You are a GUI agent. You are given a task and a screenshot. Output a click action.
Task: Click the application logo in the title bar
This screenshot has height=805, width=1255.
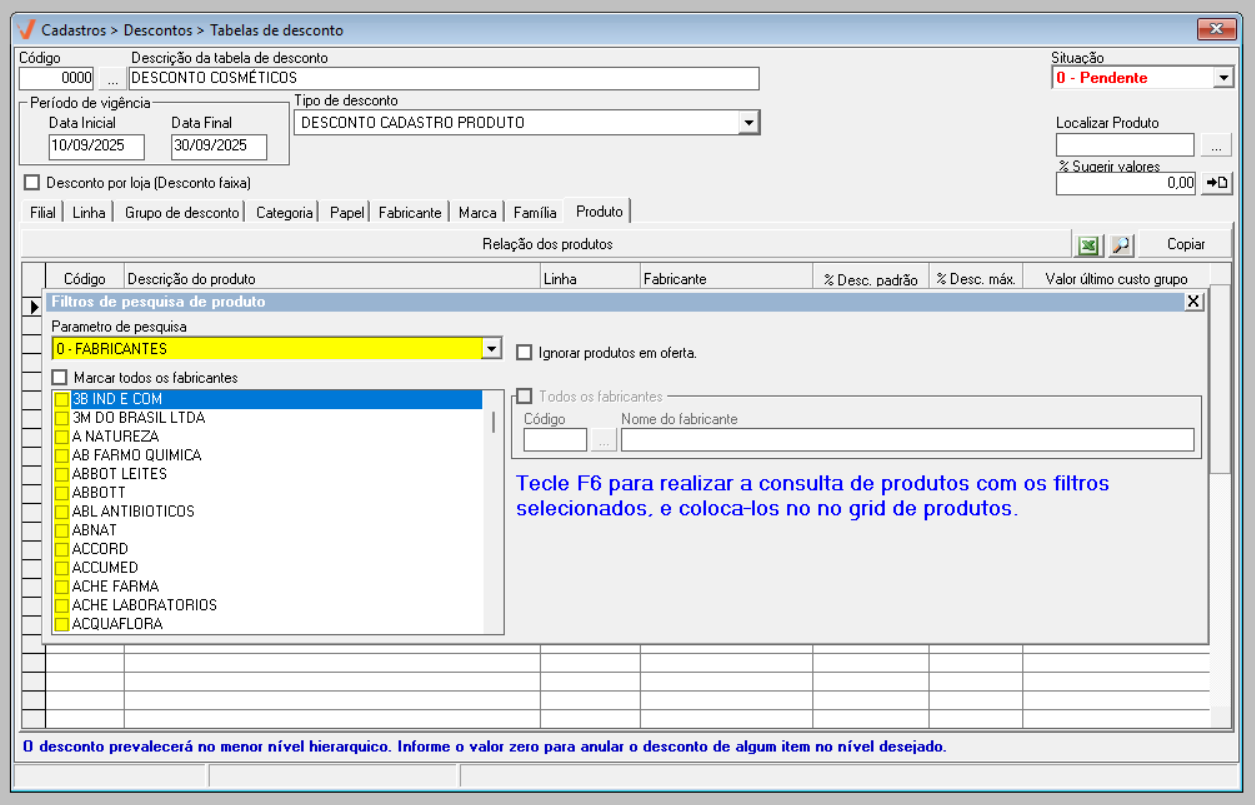pyautogui.click(x=27, y=30)
